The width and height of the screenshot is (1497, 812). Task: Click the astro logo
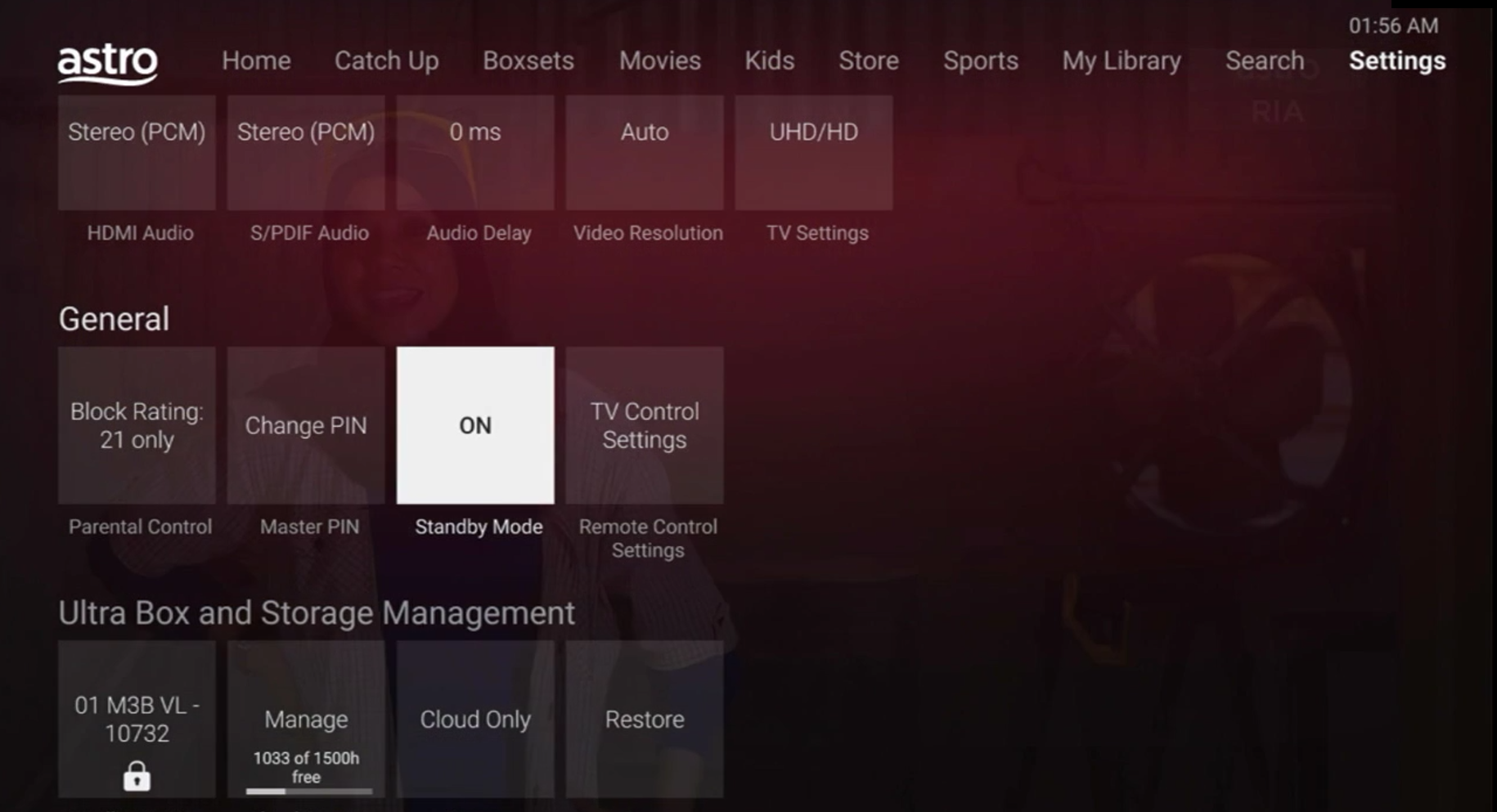tap(107, 64)
